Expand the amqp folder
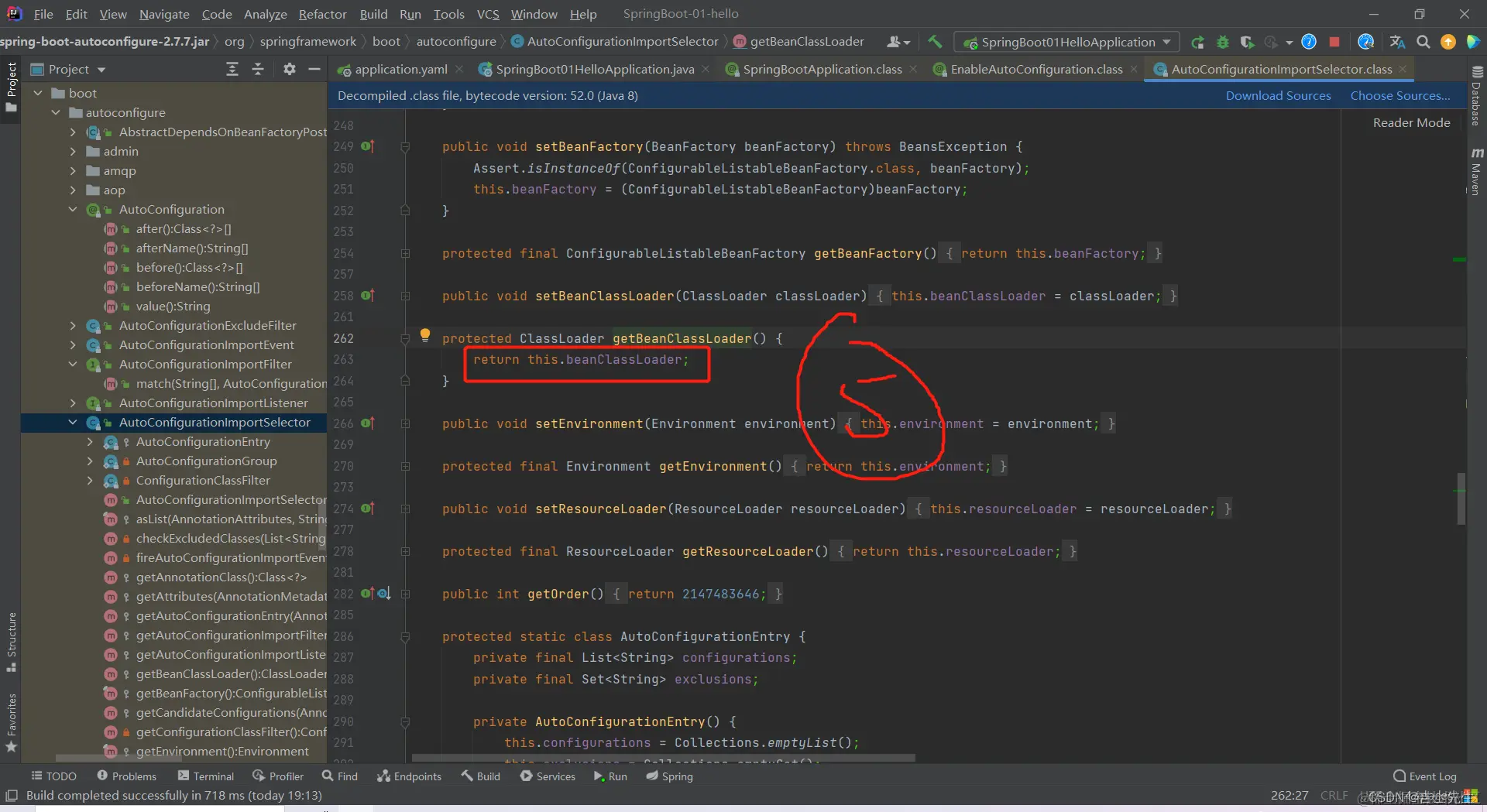 73,170
